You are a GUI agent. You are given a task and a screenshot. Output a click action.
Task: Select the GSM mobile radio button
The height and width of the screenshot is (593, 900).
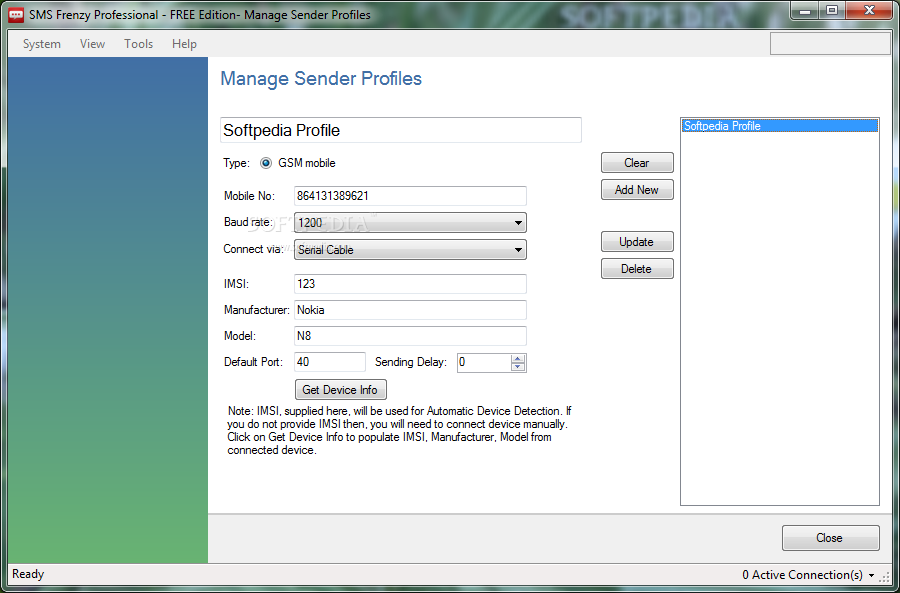[x=266, y=163]
